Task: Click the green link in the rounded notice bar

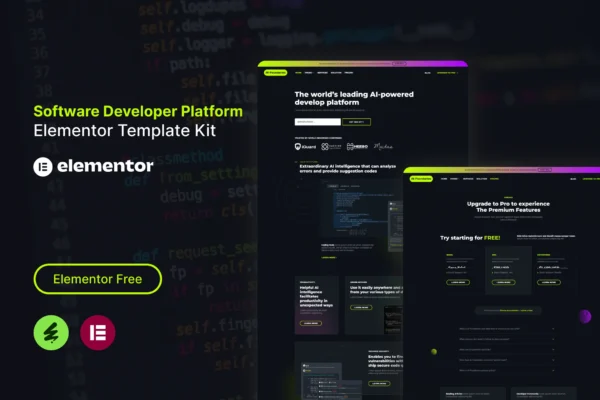Action: pos(516,310)
